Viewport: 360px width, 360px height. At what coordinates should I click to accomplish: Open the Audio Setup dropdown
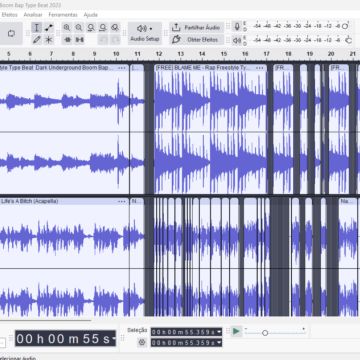145,33
